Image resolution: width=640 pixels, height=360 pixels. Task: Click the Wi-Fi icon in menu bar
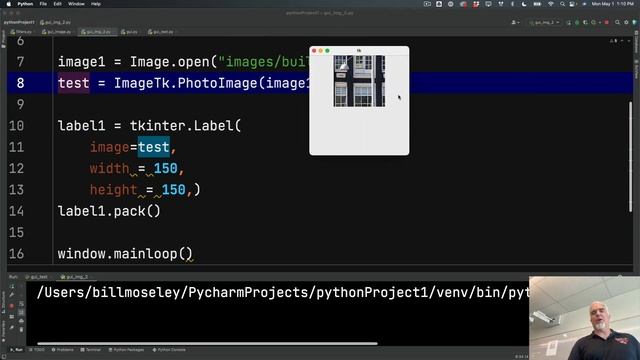pos(551,4)
